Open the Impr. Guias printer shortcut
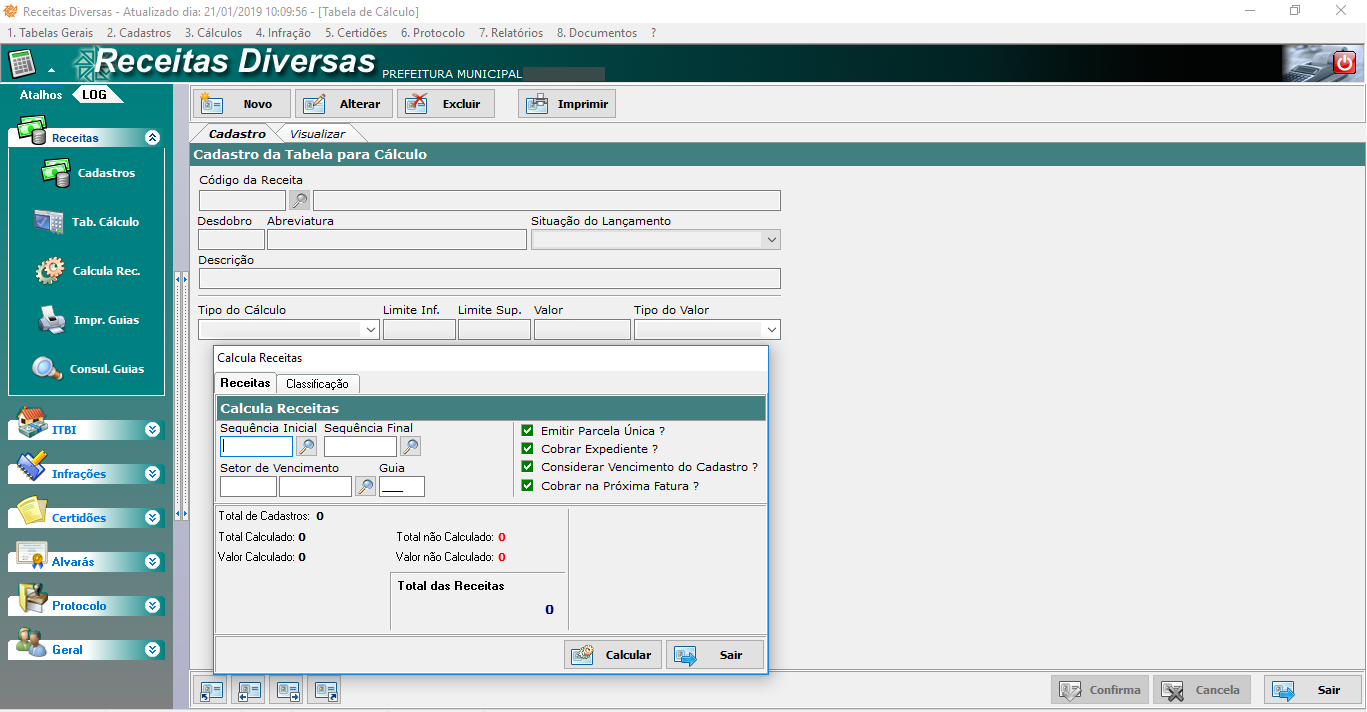Image resolution: width=1367 pixels, height=712 pixels. coord(88,320)
